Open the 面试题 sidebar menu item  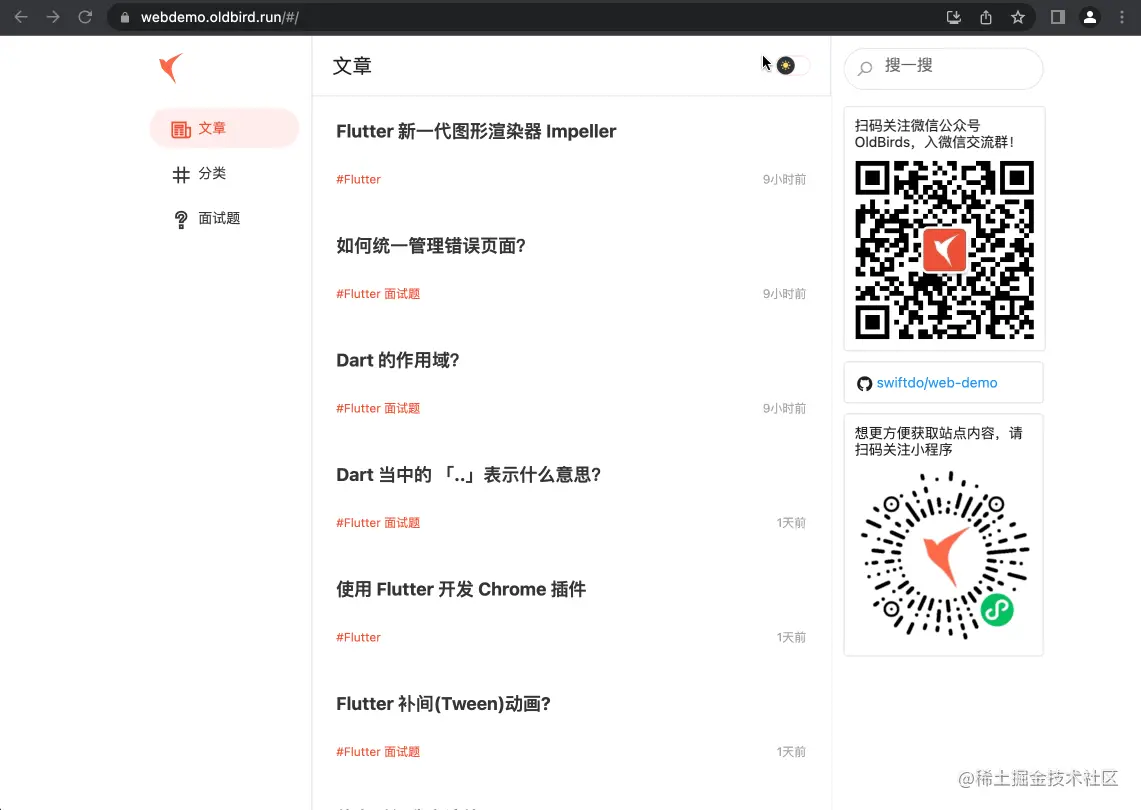[224, 219]
